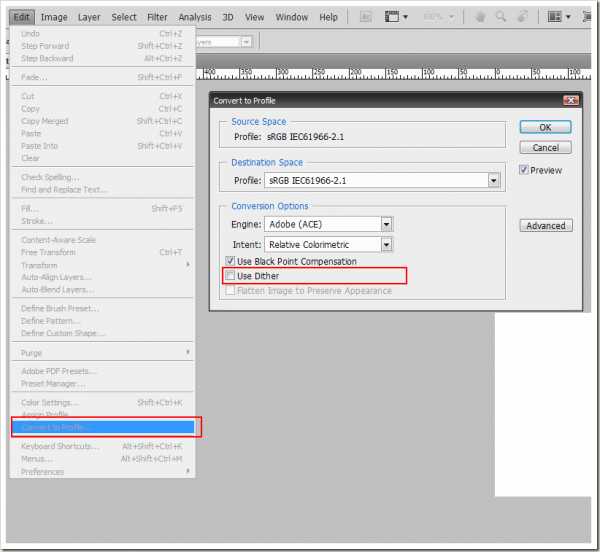This screenshot has height=552, width=600.
Task: Open the Window menu
Action: (x=292, y=17)
